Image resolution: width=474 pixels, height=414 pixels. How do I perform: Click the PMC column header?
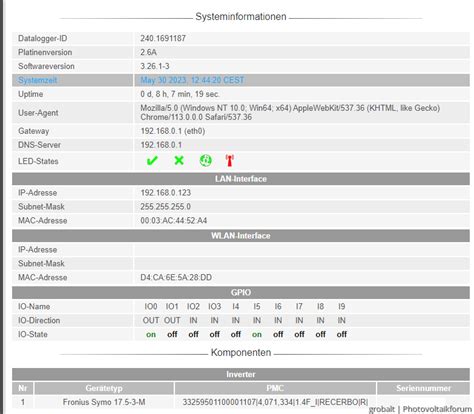click(275, 388)
